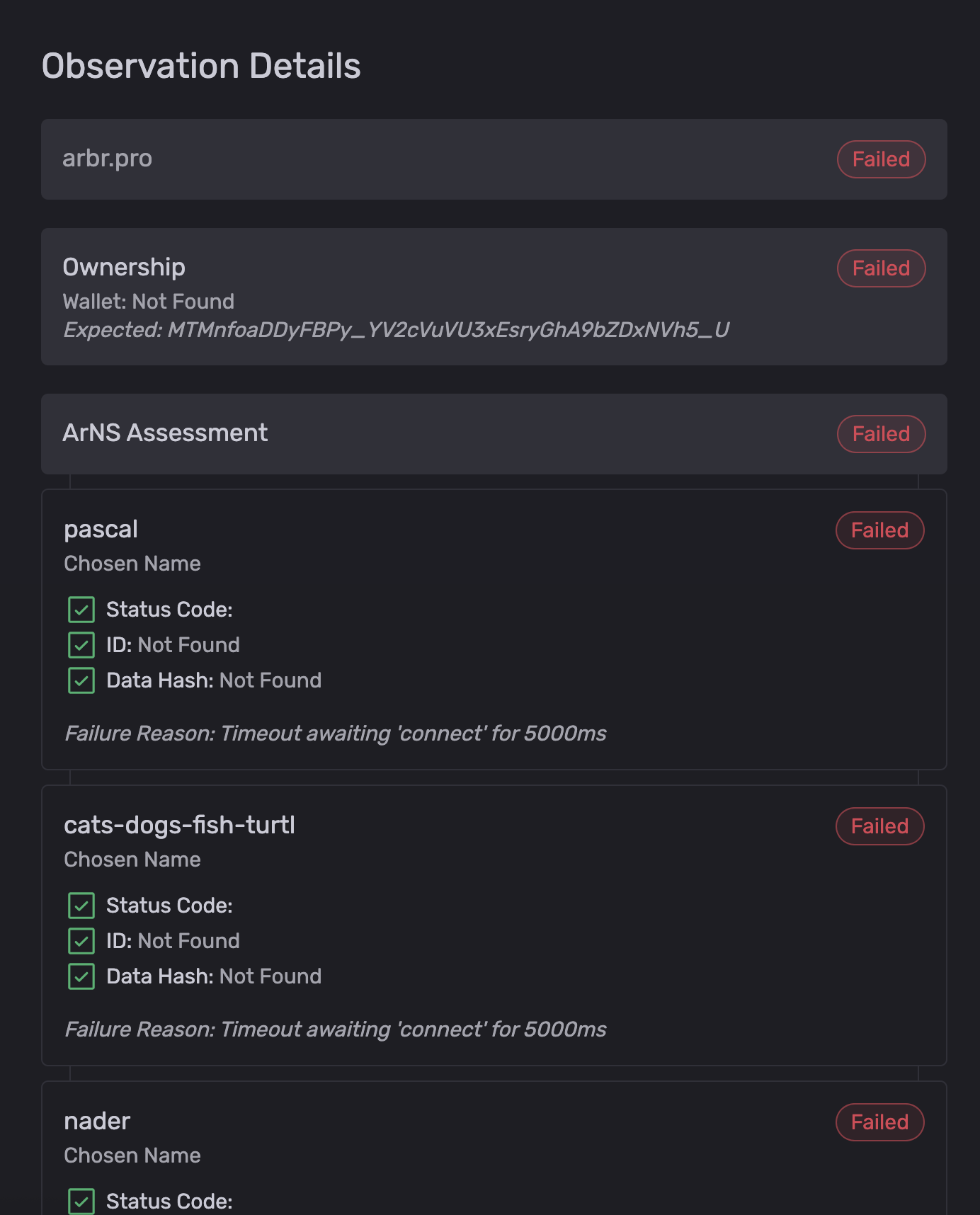This screenshot has width=980, height=1215.
Task: Click the Failed badge for cats-dogs-fish-turtl
Action: (879, 826)
